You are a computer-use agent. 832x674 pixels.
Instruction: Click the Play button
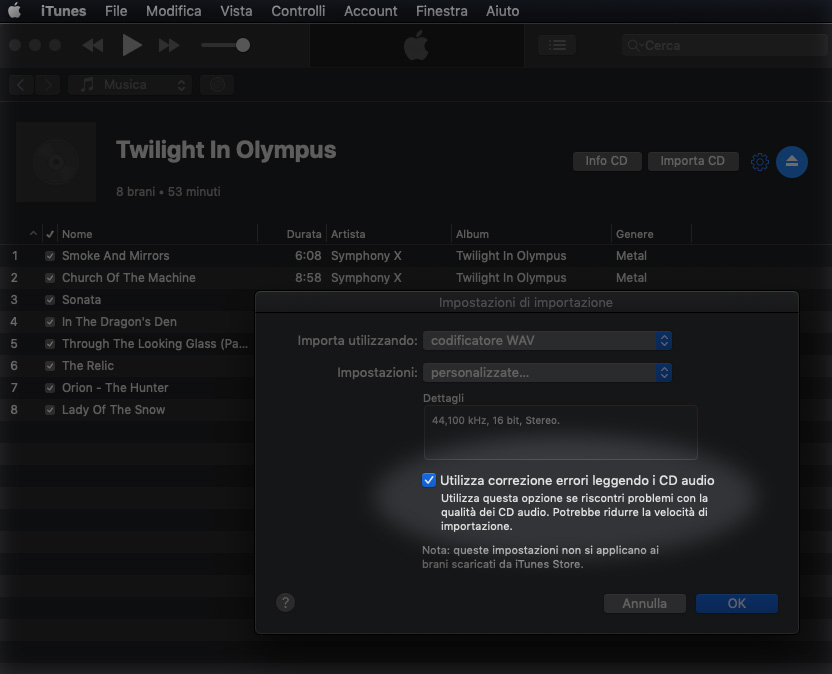[x=132, y=45]
